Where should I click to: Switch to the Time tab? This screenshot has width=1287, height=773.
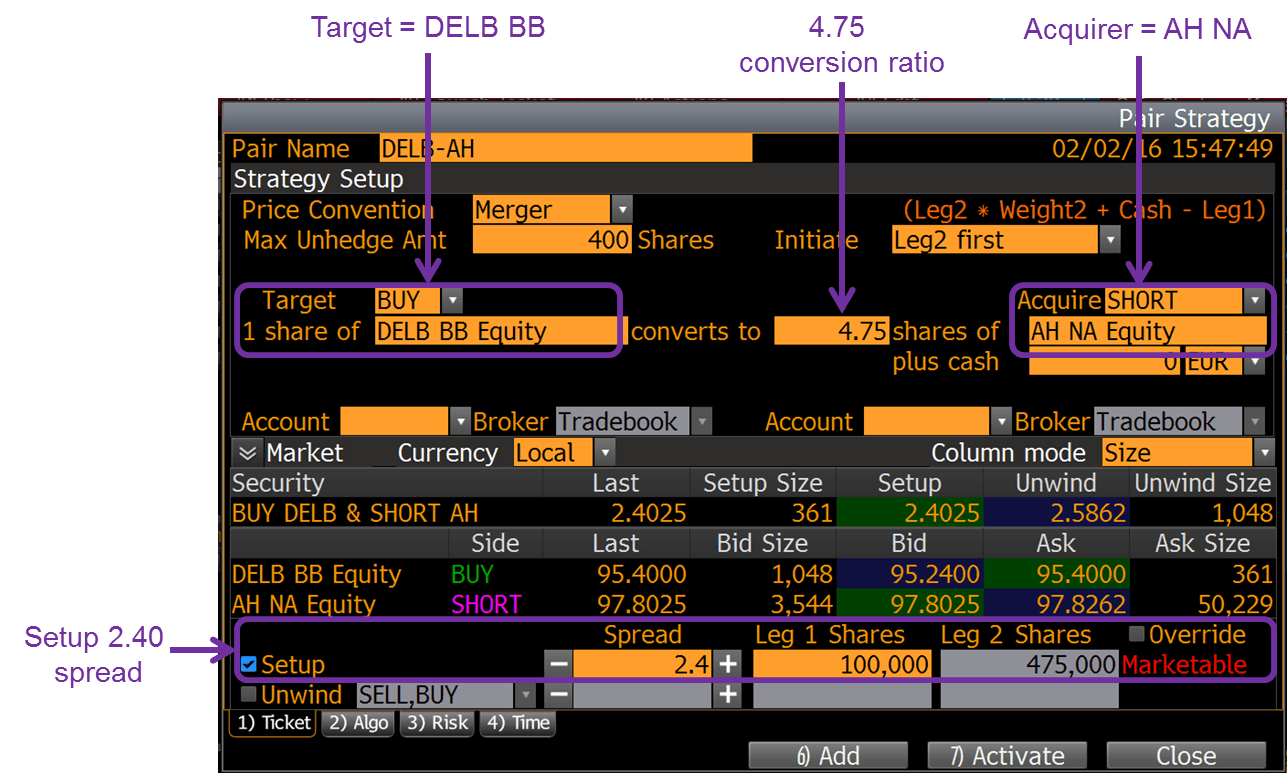click(x=517, y=723)
